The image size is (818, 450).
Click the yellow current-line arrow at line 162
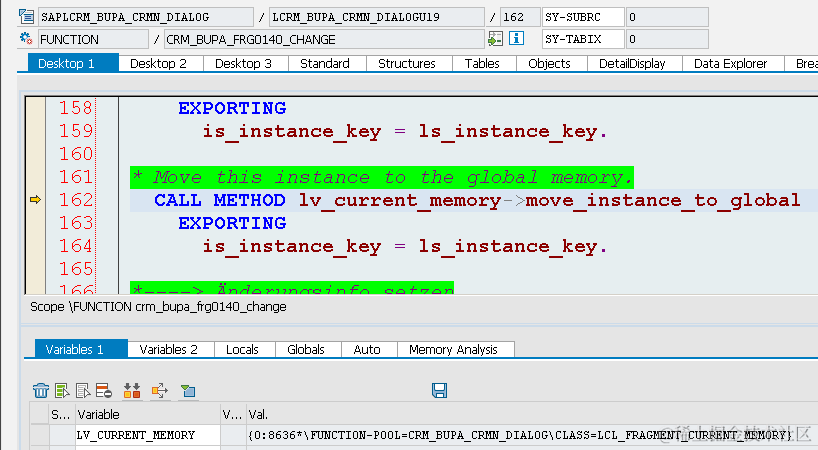pos(35,199)
